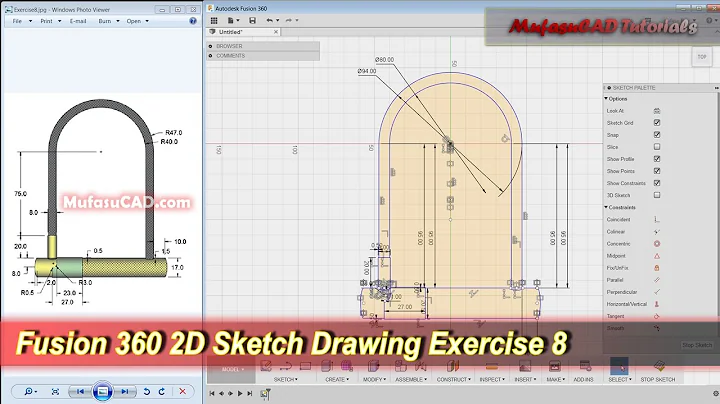
Task: Select the Concentric constraint icon
Action: pyautogui.click(x=657, y=244)
